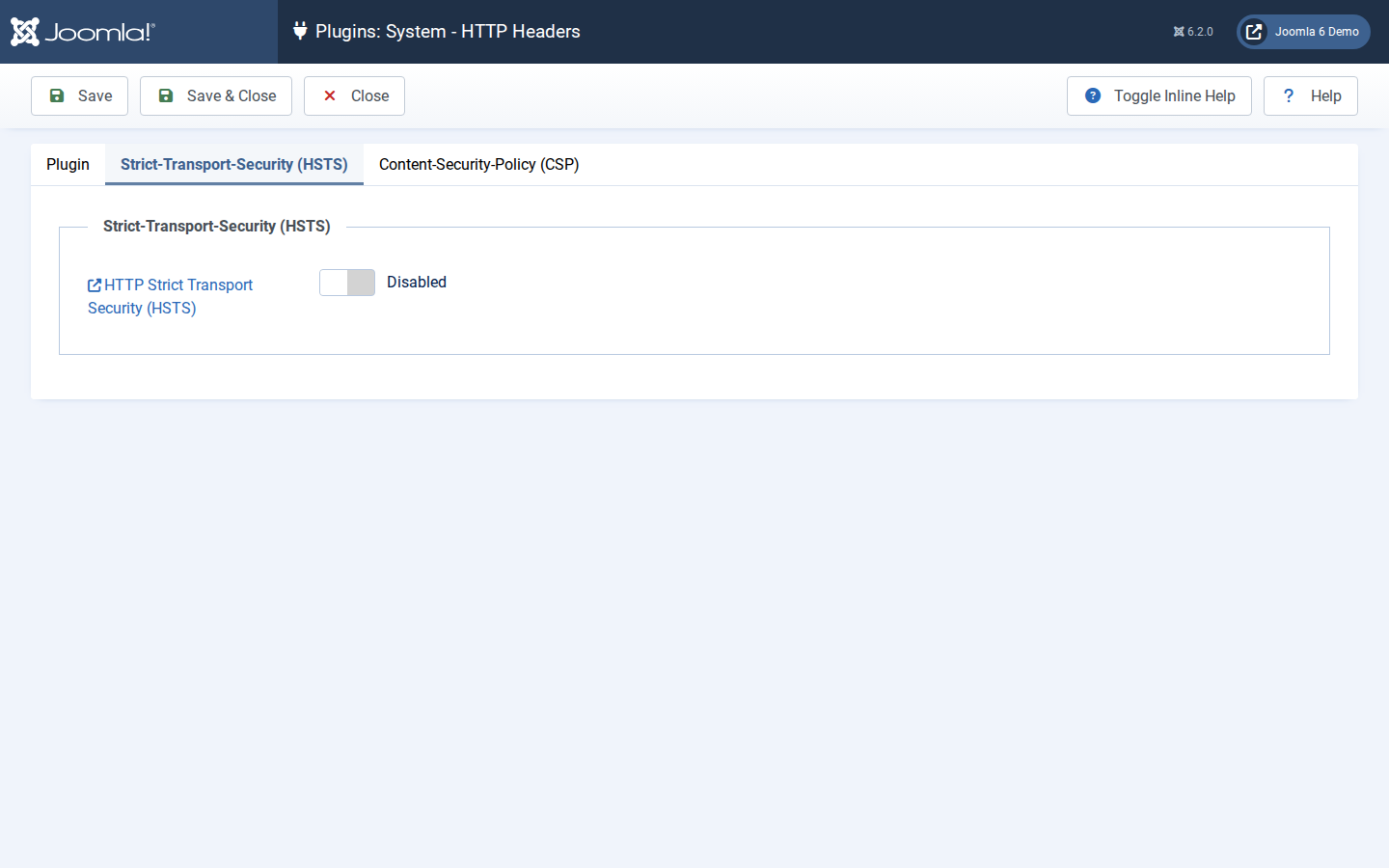Open the HTTP Strict Transport Security link
The height and width of the screenshot is (868, 1389).
(171, 296)
